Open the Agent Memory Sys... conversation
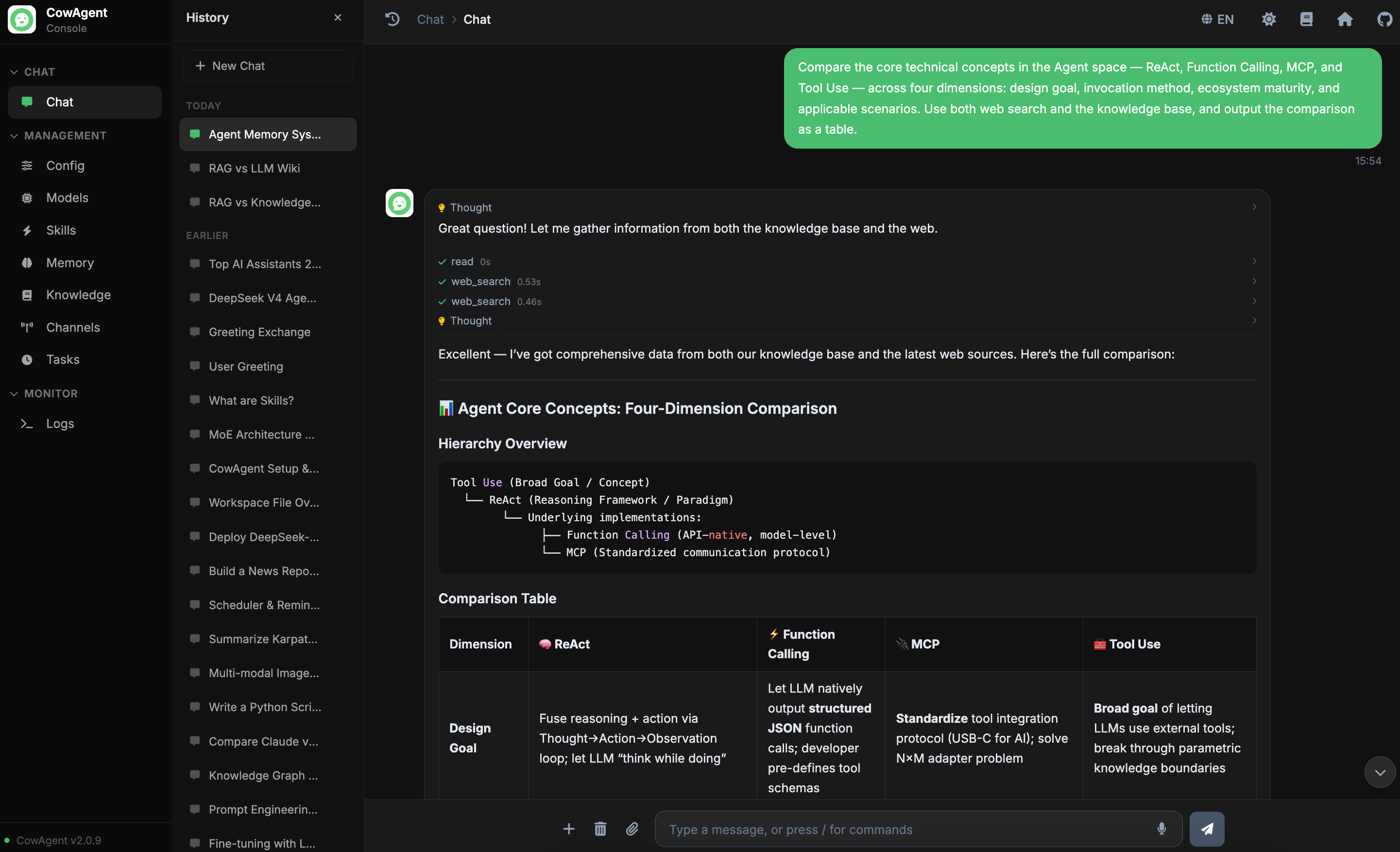Image resolution: width=1400 pixels, height=852 pixels. [268, 134]
